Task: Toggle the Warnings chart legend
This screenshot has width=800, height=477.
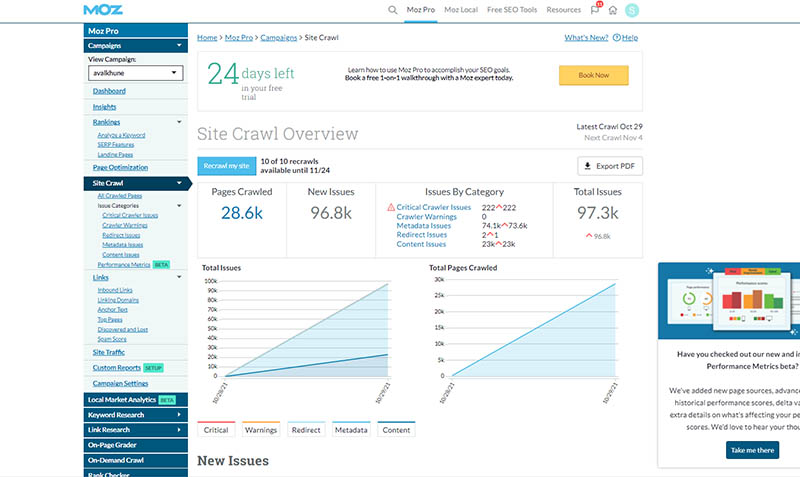Action: [261, 430]
